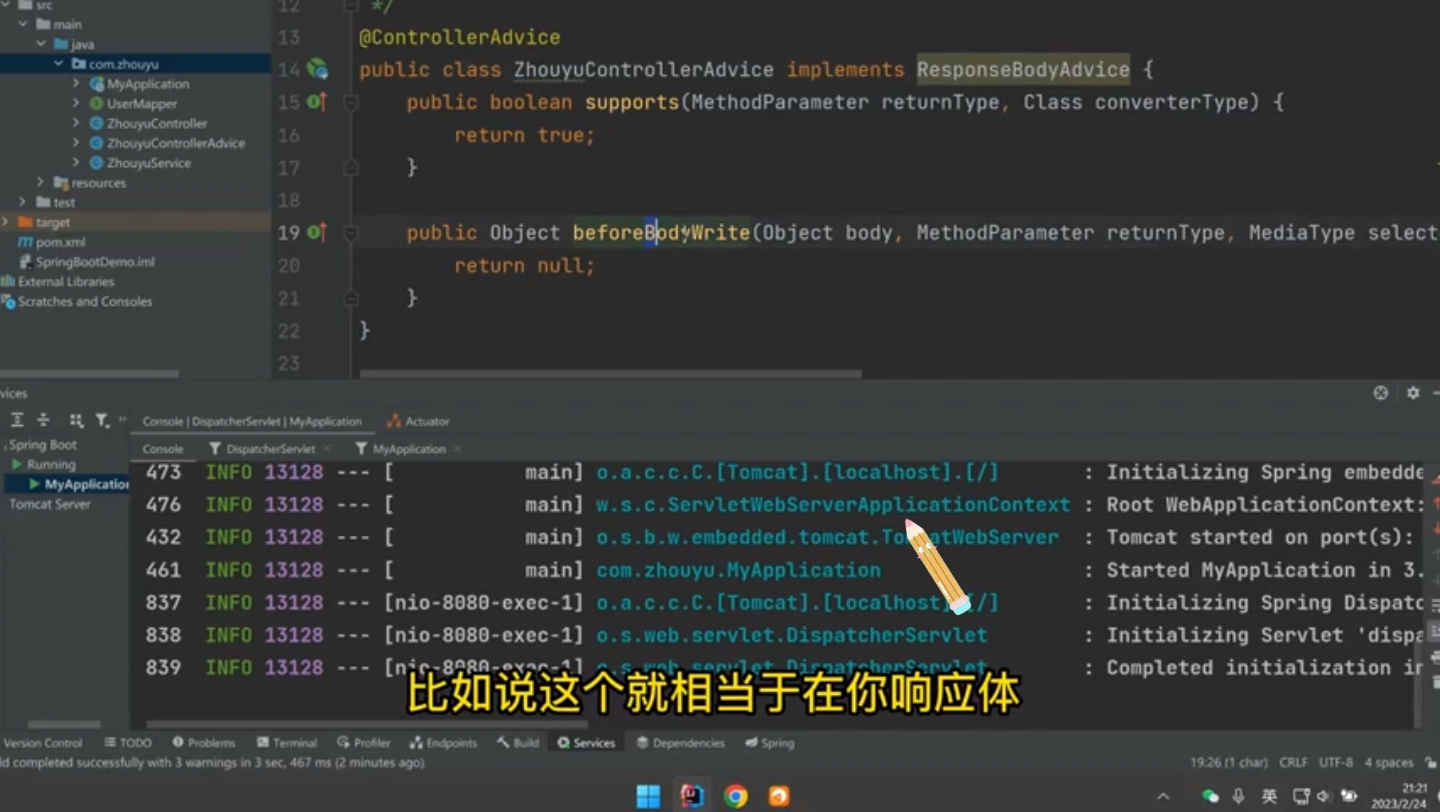The image size is (1440, 812).
Task: Expand the test folder
Action: (23, 202)
